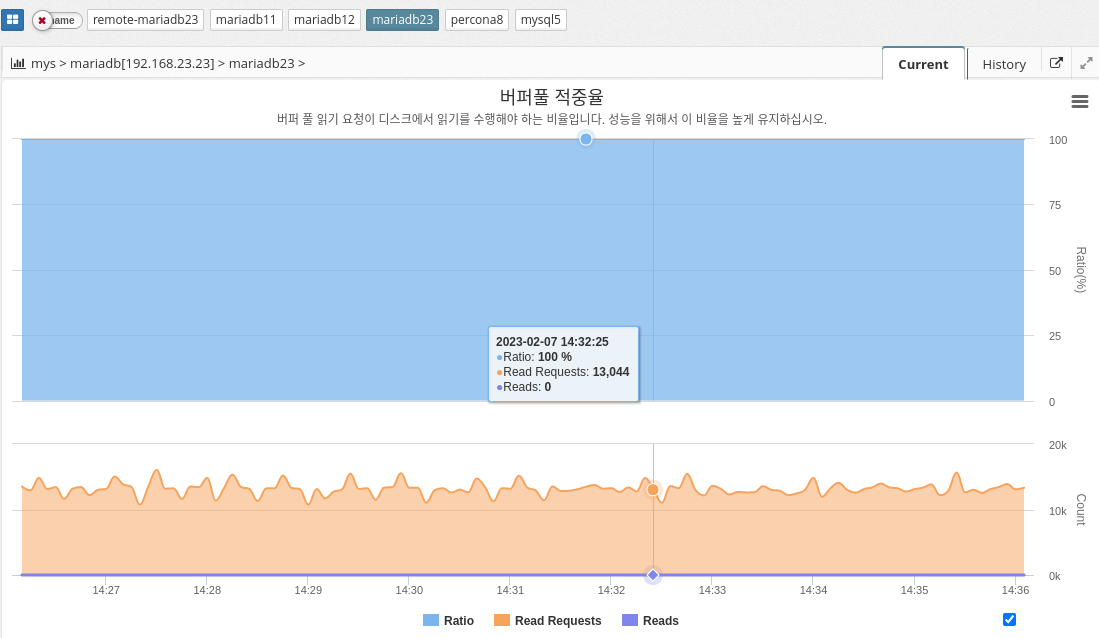Click the blue grid view icon

point(13,20)
